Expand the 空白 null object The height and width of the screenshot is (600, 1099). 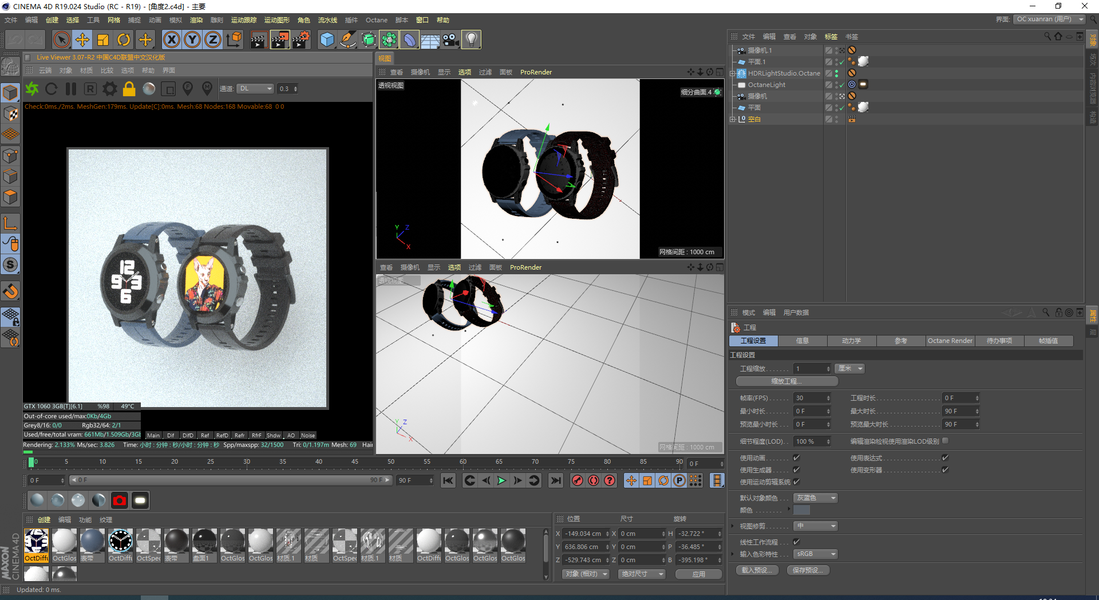point(732,119)
